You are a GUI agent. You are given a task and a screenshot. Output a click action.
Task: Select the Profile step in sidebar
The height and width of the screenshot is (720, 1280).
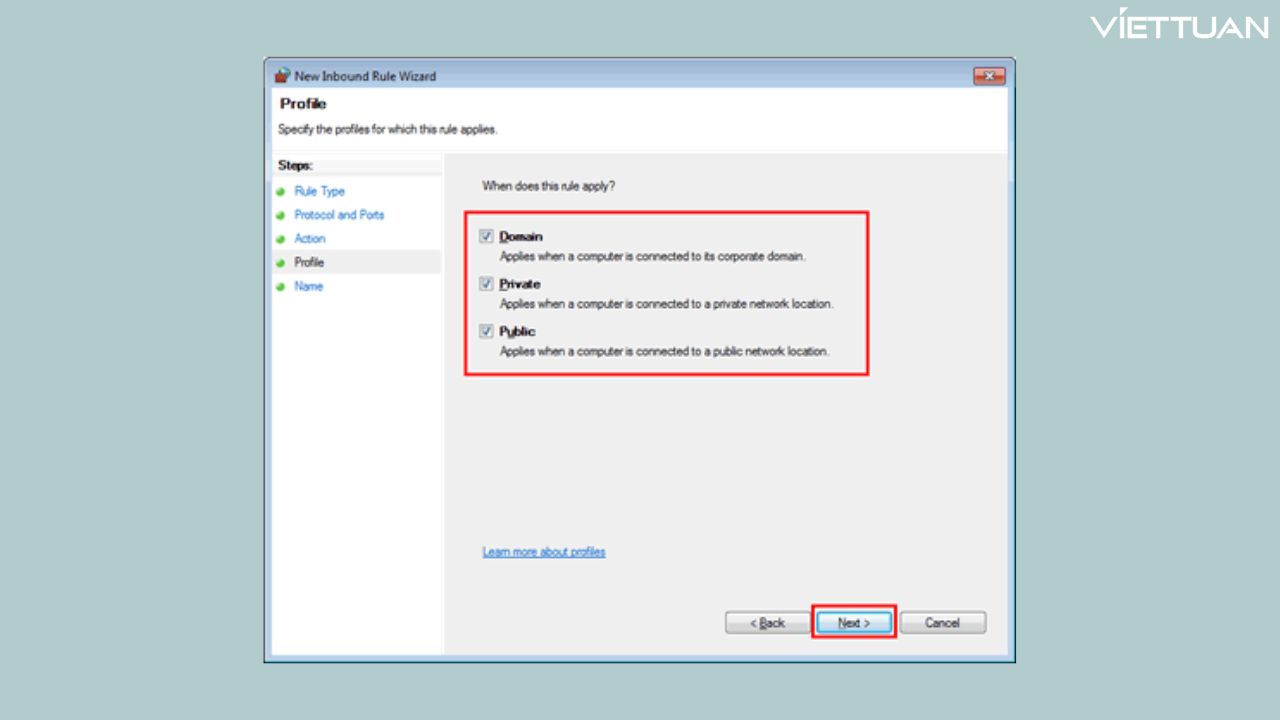(309, 263)
